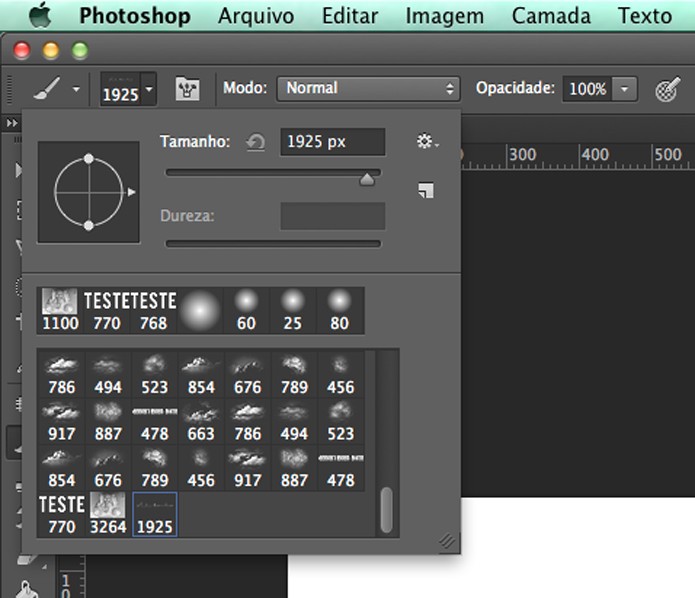Click the green zoom window button
The height and width of the screenshot is (598, 695).
click(80, 50)
